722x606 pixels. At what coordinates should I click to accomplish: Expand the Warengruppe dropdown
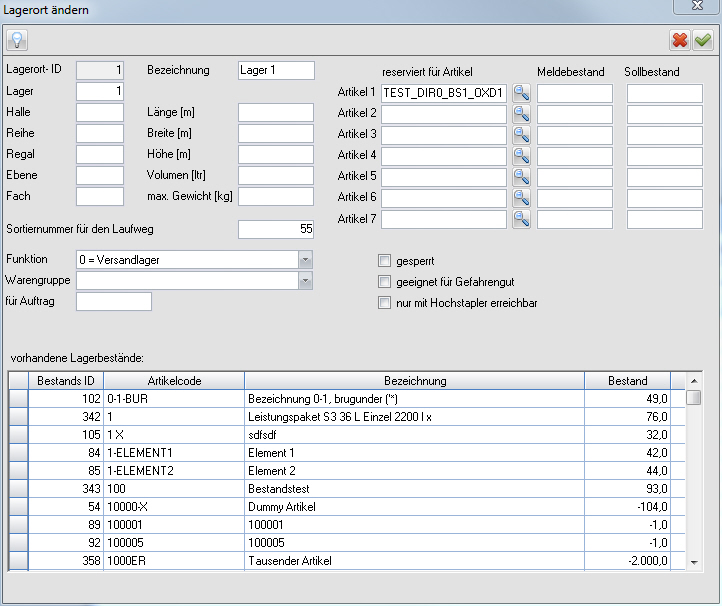click(305, 281)
